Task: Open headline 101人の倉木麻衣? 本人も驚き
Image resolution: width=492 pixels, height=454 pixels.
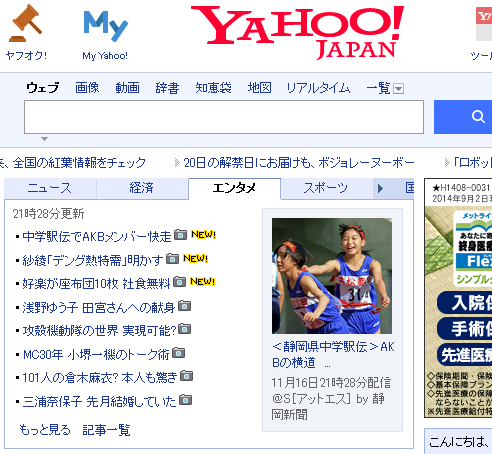Action: pyautogui.click(x=100, y=378)
